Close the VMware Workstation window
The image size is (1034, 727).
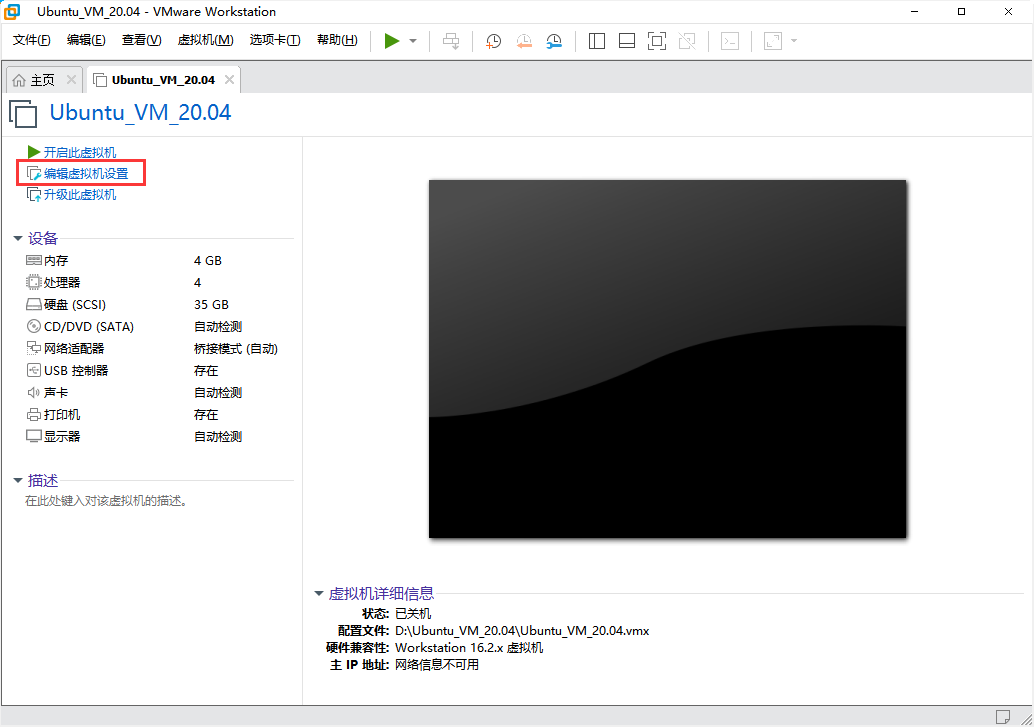tap(1008, 11)
